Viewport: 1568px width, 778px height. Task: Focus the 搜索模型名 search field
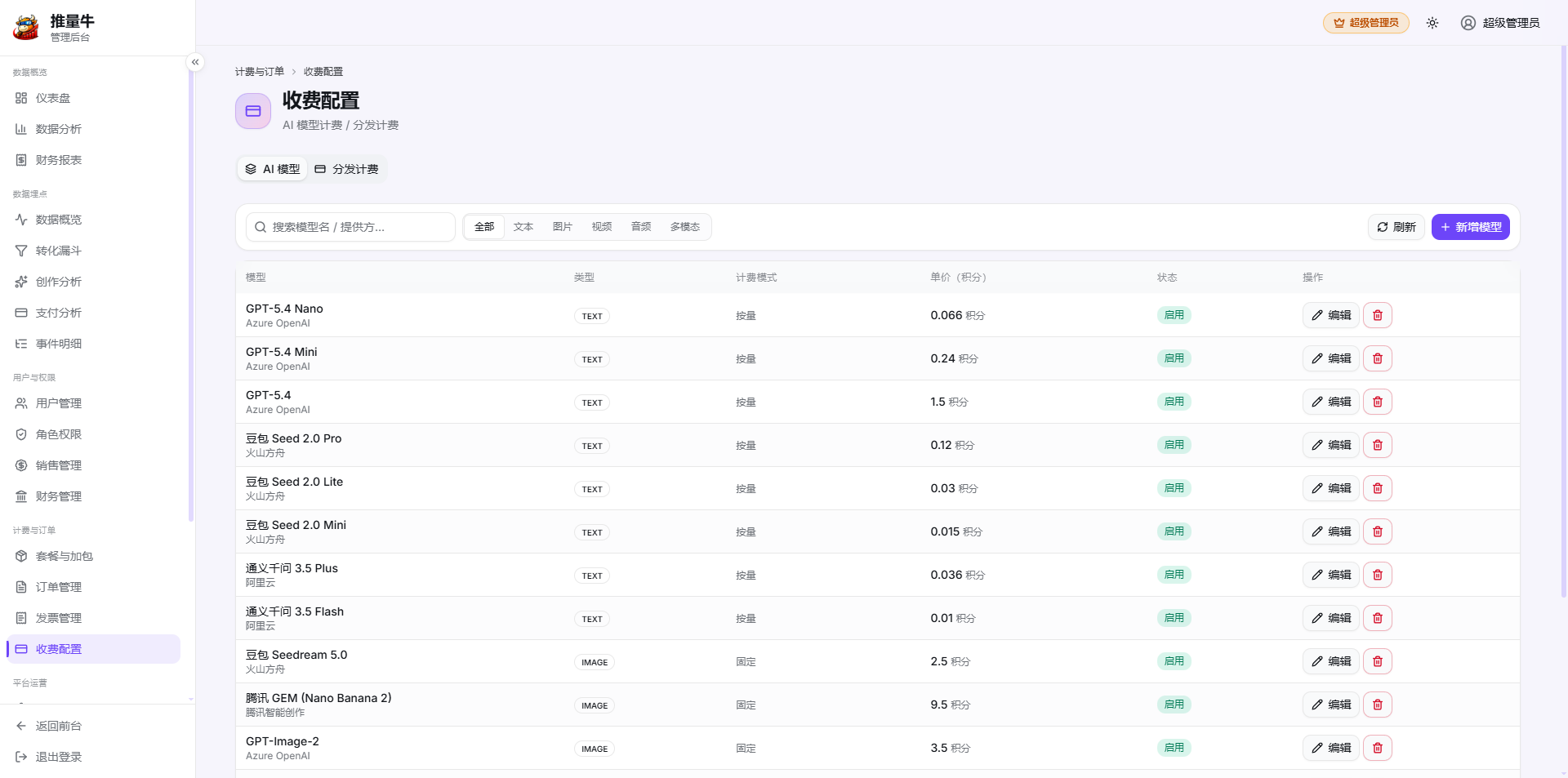(x=350, y=227)
